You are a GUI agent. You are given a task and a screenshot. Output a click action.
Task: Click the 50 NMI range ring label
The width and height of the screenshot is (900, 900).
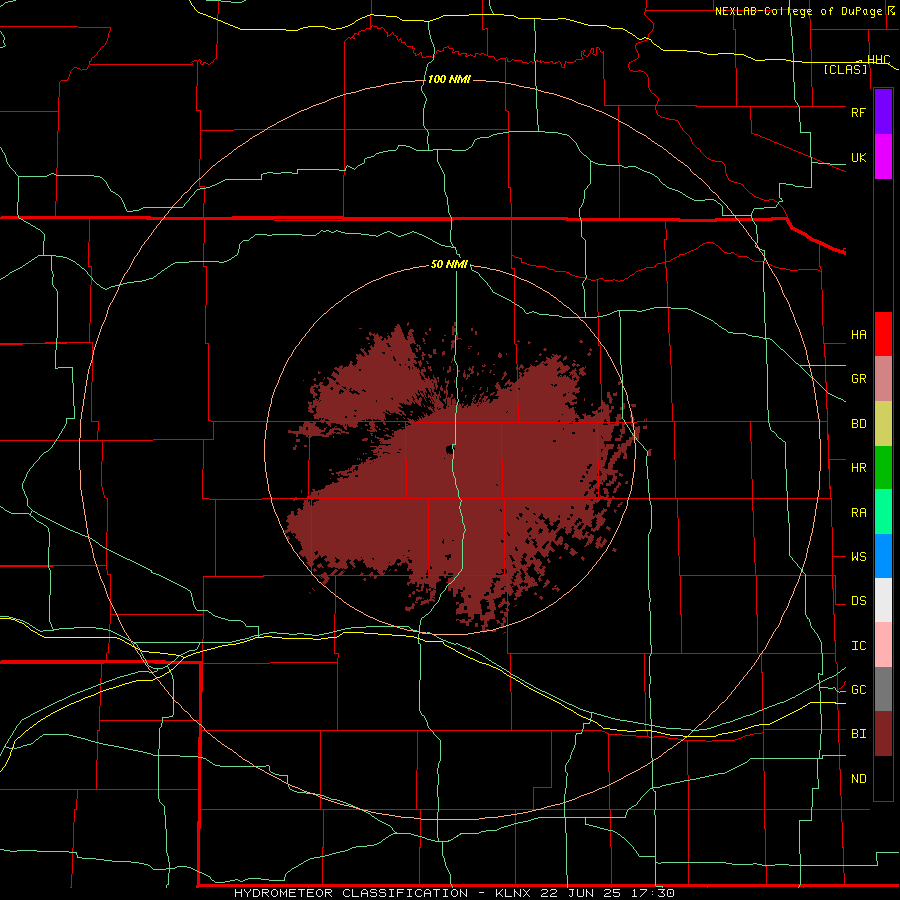(x=449, y=264)
